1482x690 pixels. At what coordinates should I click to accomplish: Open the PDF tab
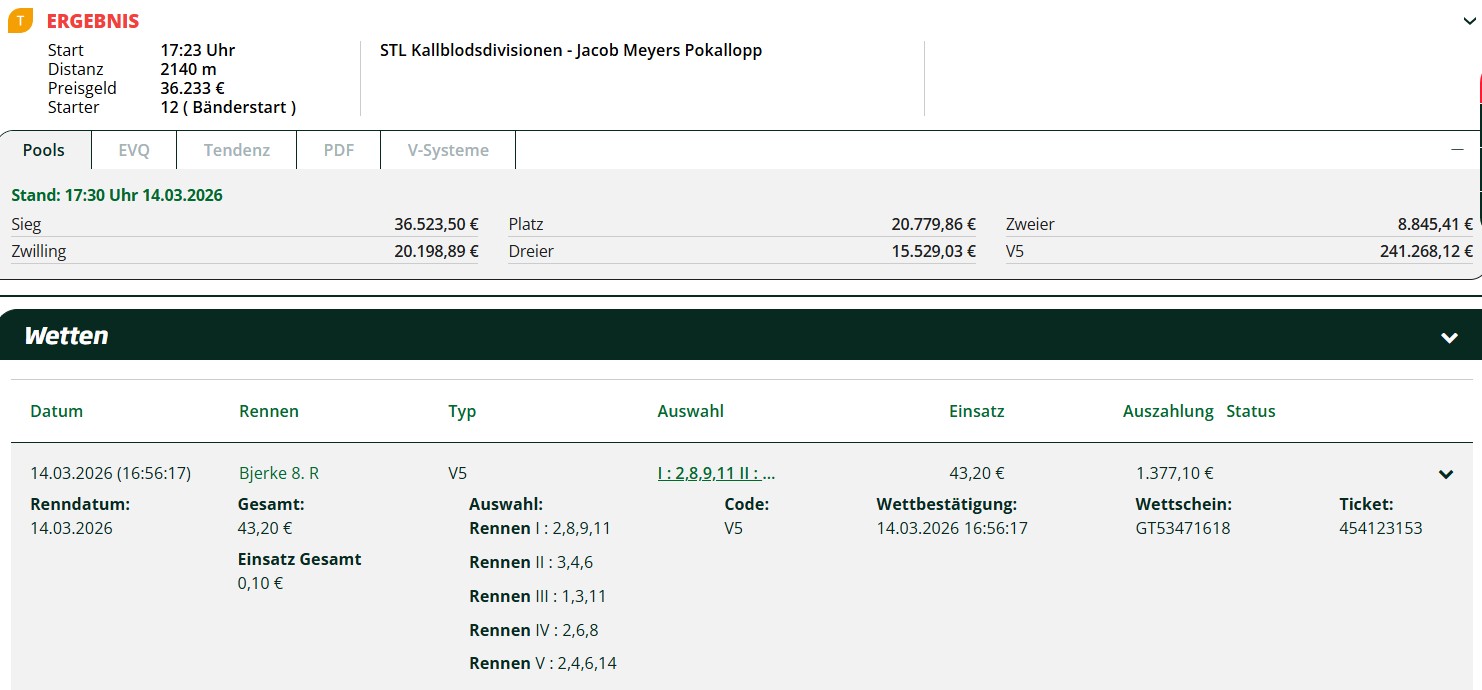coord(339,150)
